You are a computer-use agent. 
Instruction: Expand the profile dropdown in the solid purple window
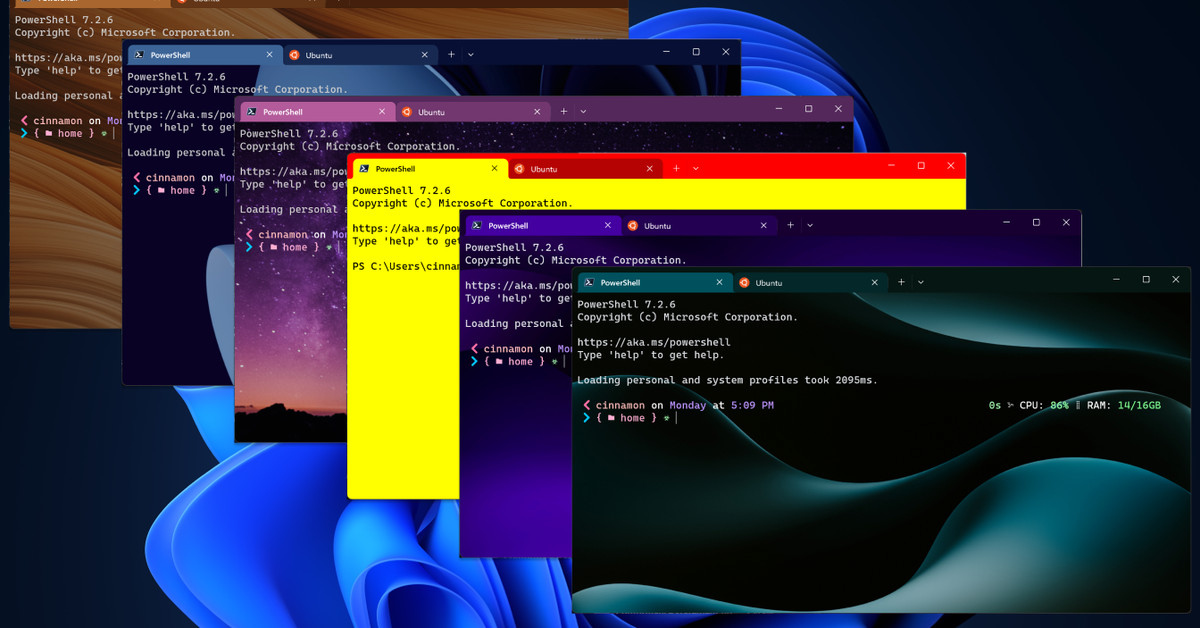pyautogui.click(x=809, y=225)
